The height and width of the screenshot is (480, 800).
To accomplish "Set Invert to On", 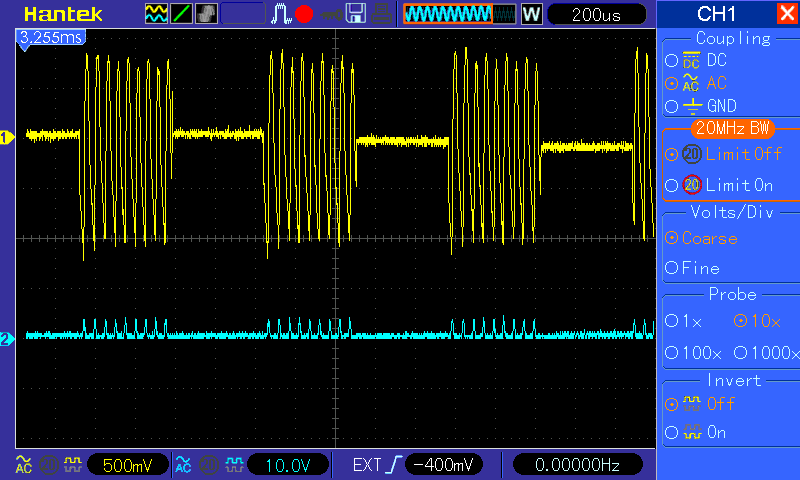I will pyautogui.click(x=696, y=433).
